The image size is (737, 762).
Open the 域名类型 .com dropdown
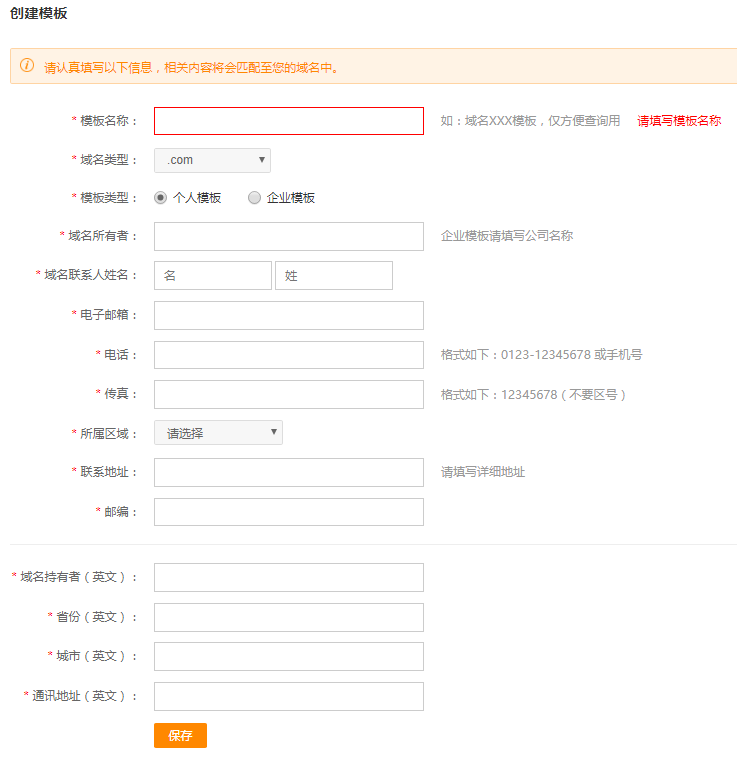pyautogui.click(x=212, y=160)
